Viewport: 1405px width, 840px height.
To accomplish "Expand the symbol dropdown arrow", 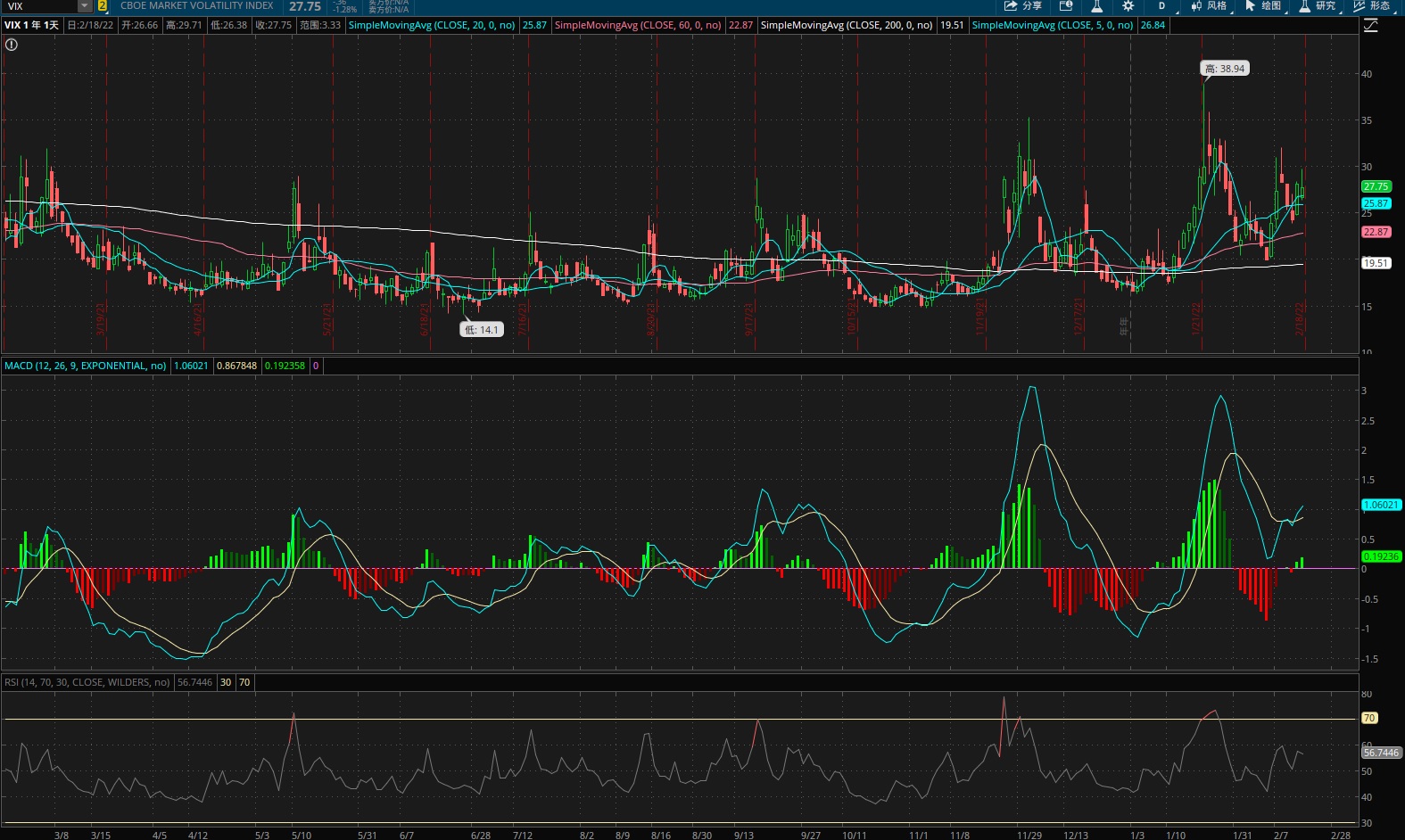I will tap(85, 6).
